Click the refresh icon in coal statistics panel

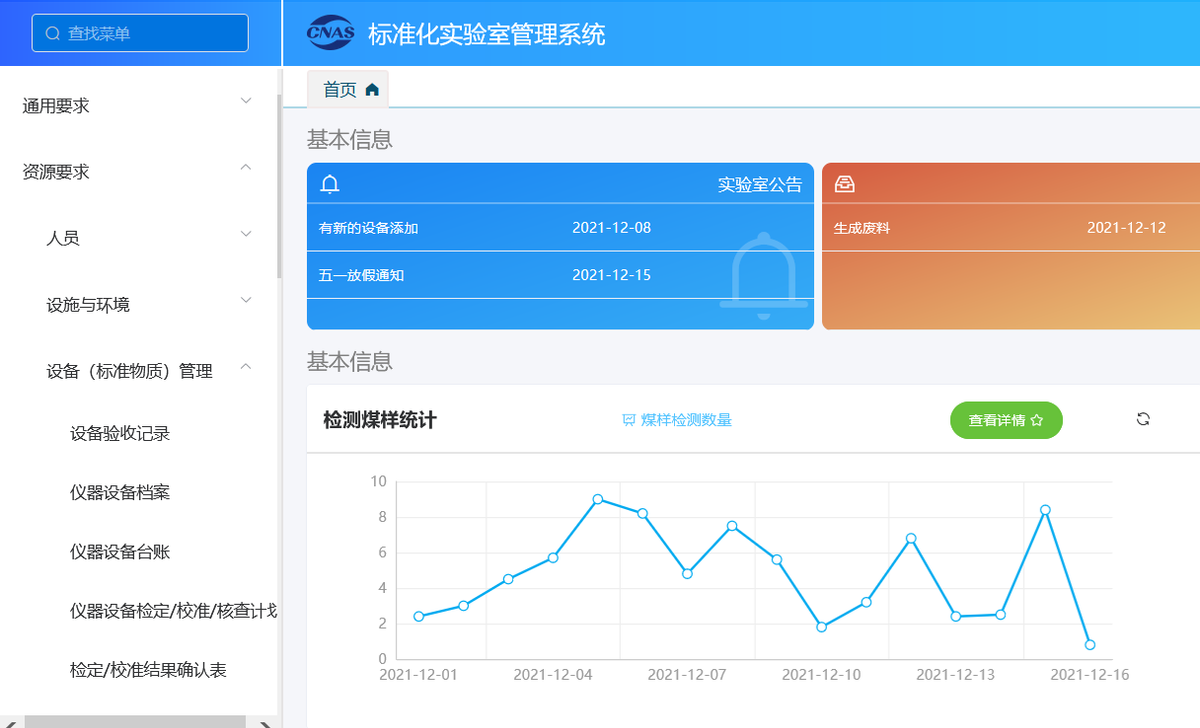pyautogui.click(x=1143, y=419)
